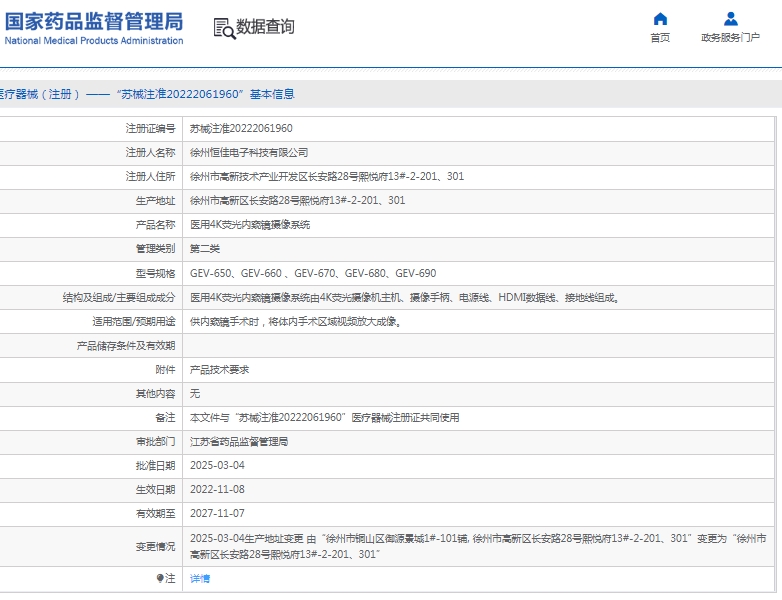Image resolution: width=782 pixels, height=600 pixels.
Task: Click the home (首页) house icon
Action: (660, 19)
